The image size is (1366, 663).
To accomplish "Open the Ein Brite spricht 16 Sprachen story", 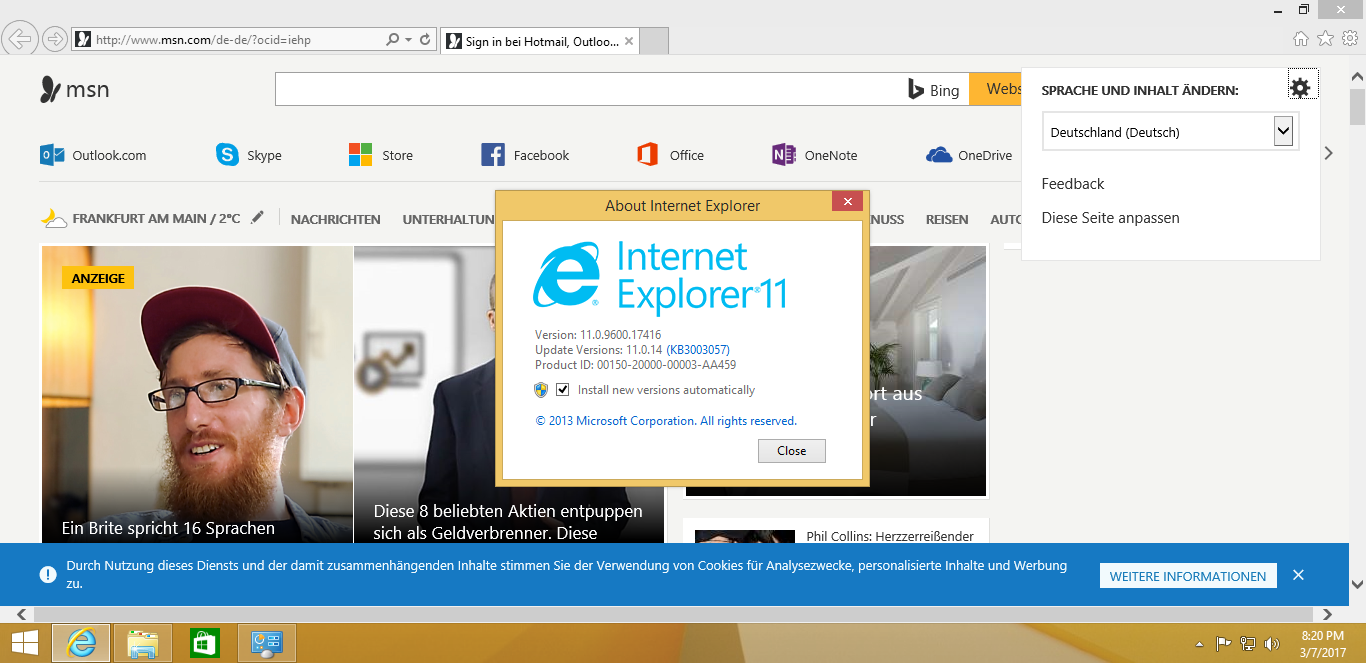I will click(168, 528).
